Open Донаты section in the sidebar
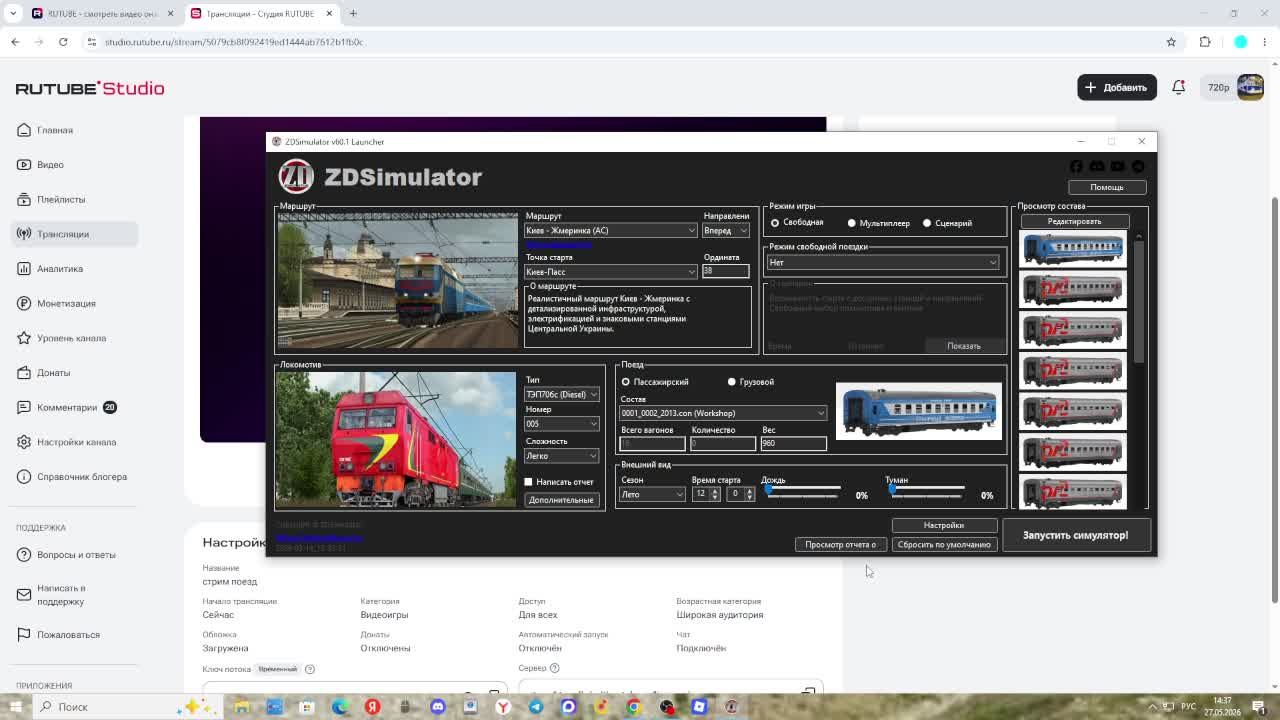The image size is (1280, 720). [x=53, y=373]
